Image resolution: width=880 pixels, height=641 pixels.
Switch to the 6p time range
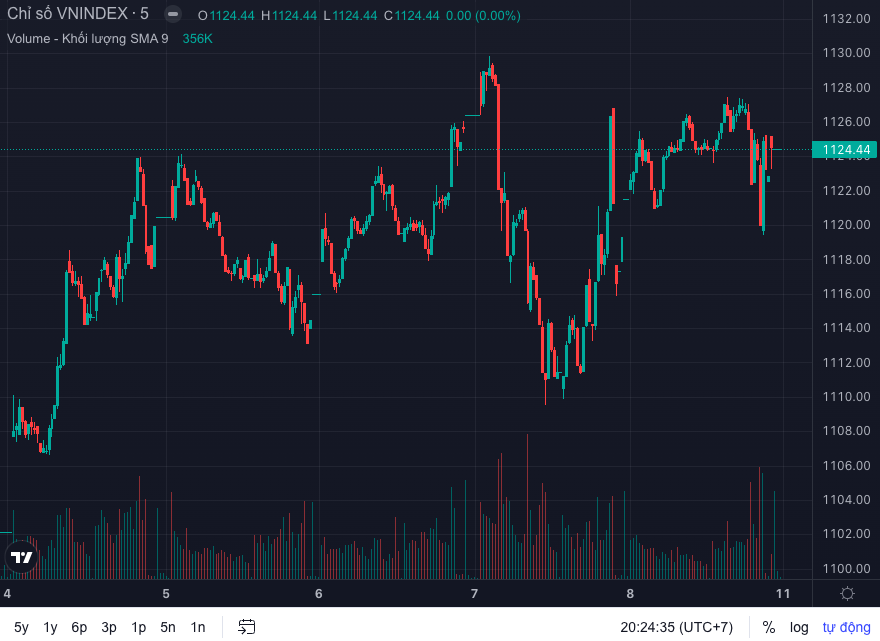pos(79,627)
